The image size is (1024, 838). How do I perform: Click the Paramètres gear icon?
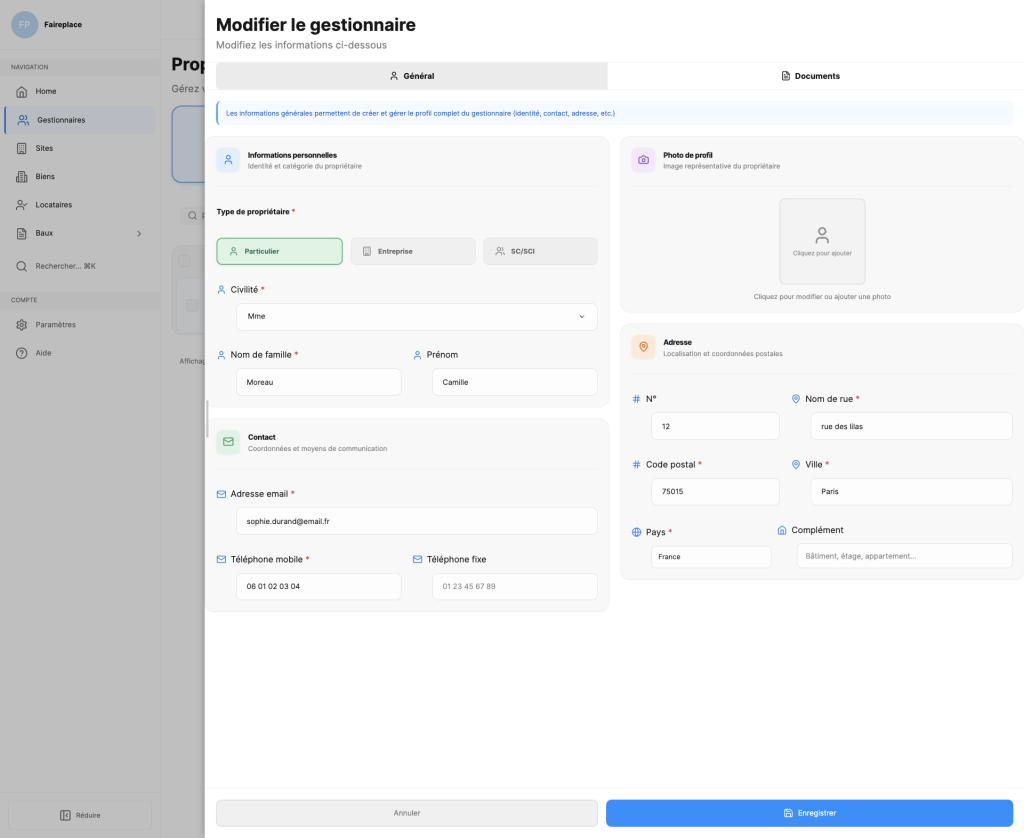(22, 325)
